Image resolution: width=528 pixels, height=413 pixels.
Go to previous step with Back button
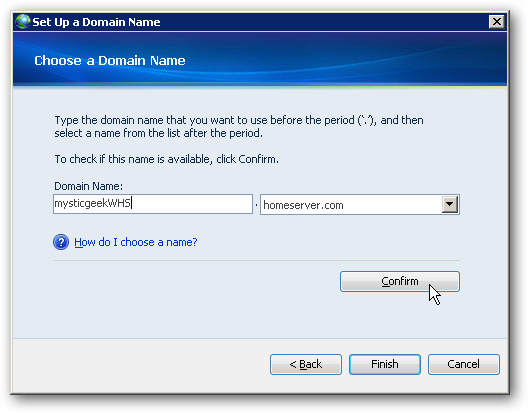point(306,364)
